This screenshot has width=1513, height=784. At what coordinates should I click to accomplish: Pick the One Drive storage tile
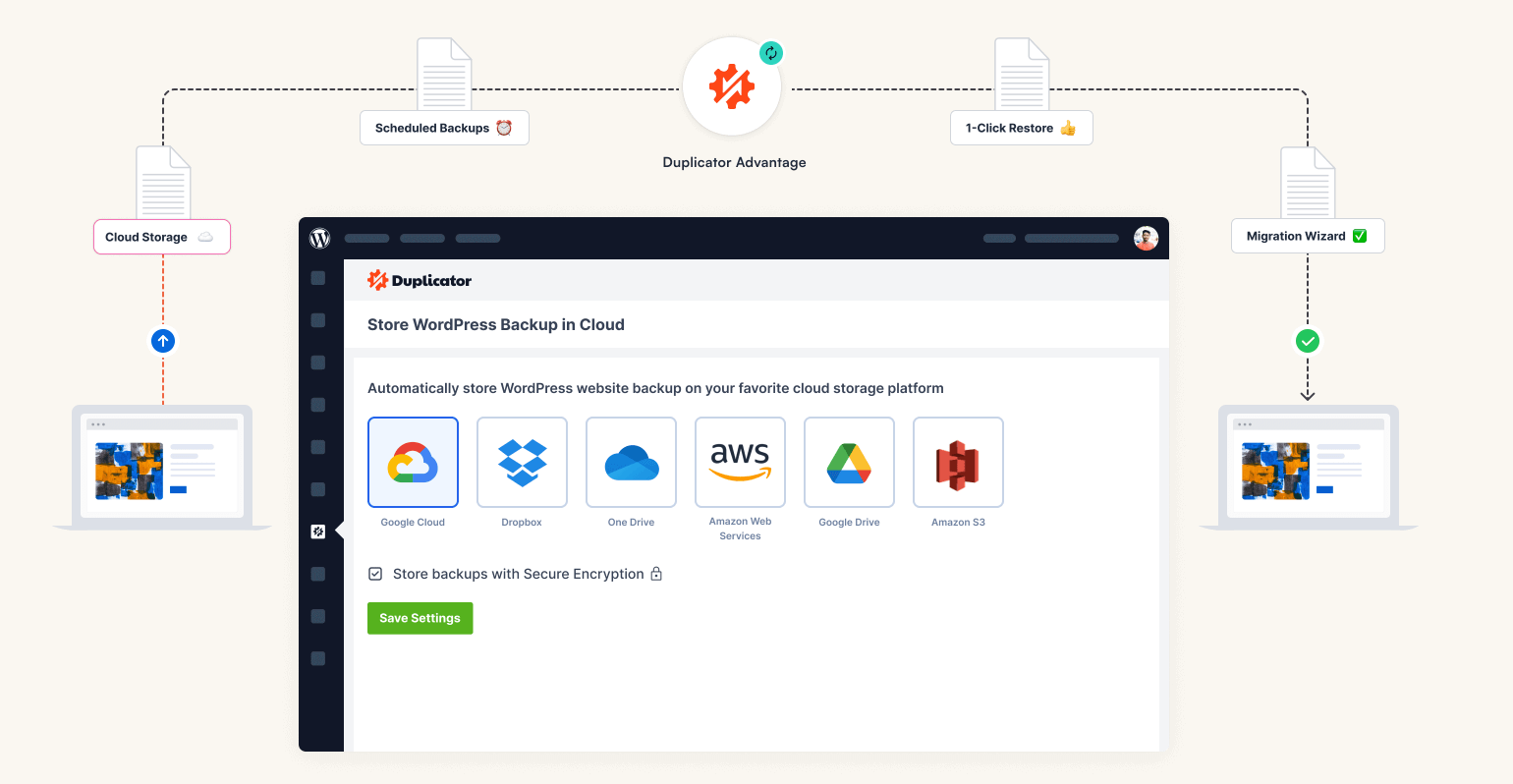[x=631, y=462]
